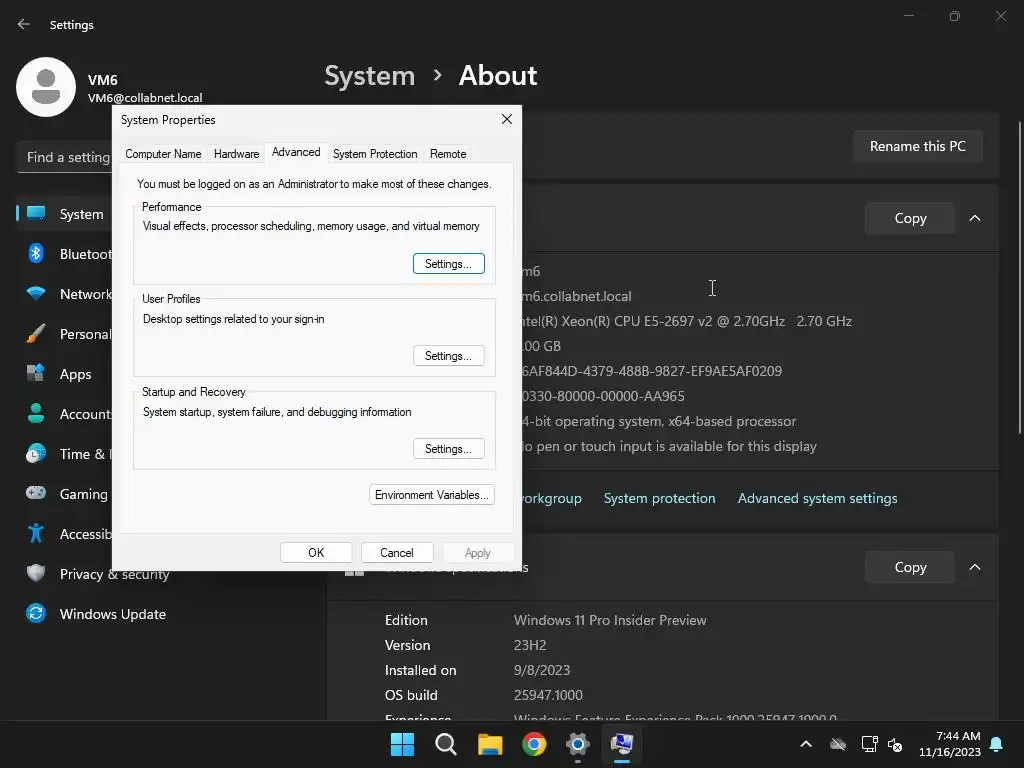Open Performance Settings button

coord(449,264)
